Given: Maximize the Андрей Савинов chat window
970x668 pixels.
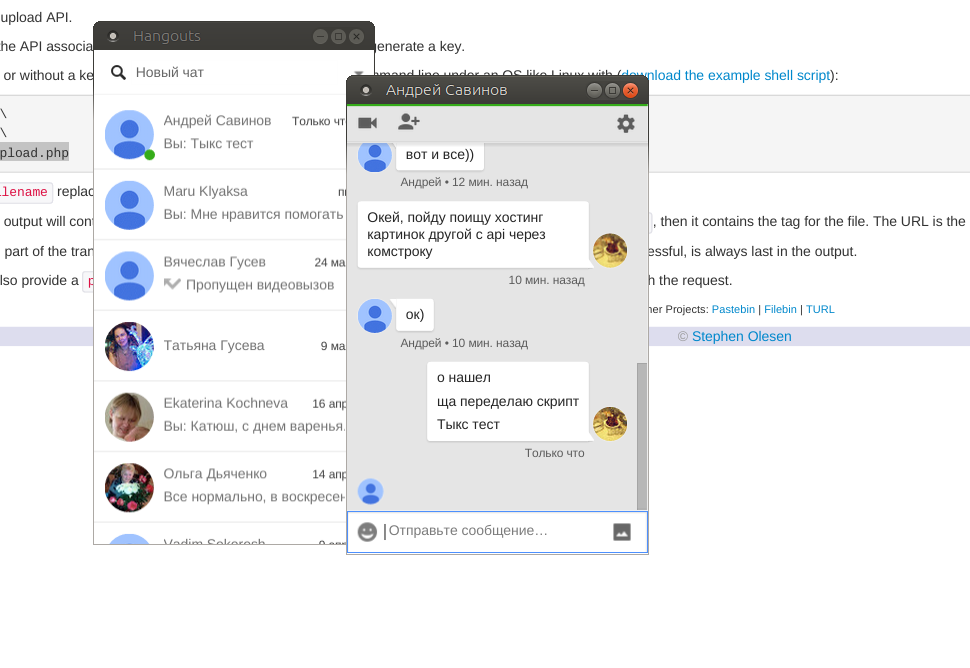Looking at the screenshot, I should pyautogui.click(x=612, y=90).
